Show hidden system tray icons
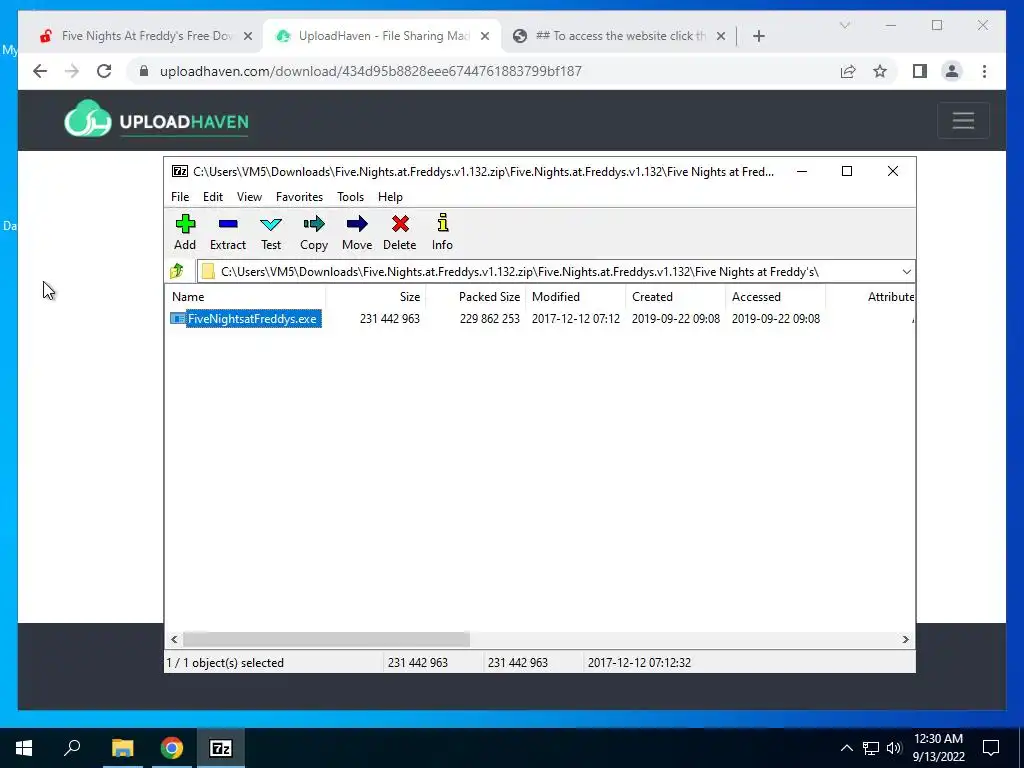This screenshot has height=768, width=1024. click(846, 748)
